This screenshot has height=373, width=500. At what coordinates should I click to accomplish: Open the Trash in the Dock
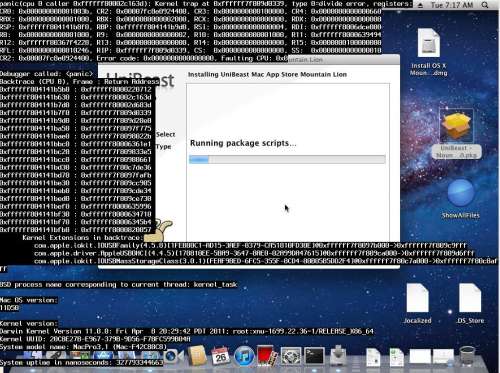tap(467, 356)
